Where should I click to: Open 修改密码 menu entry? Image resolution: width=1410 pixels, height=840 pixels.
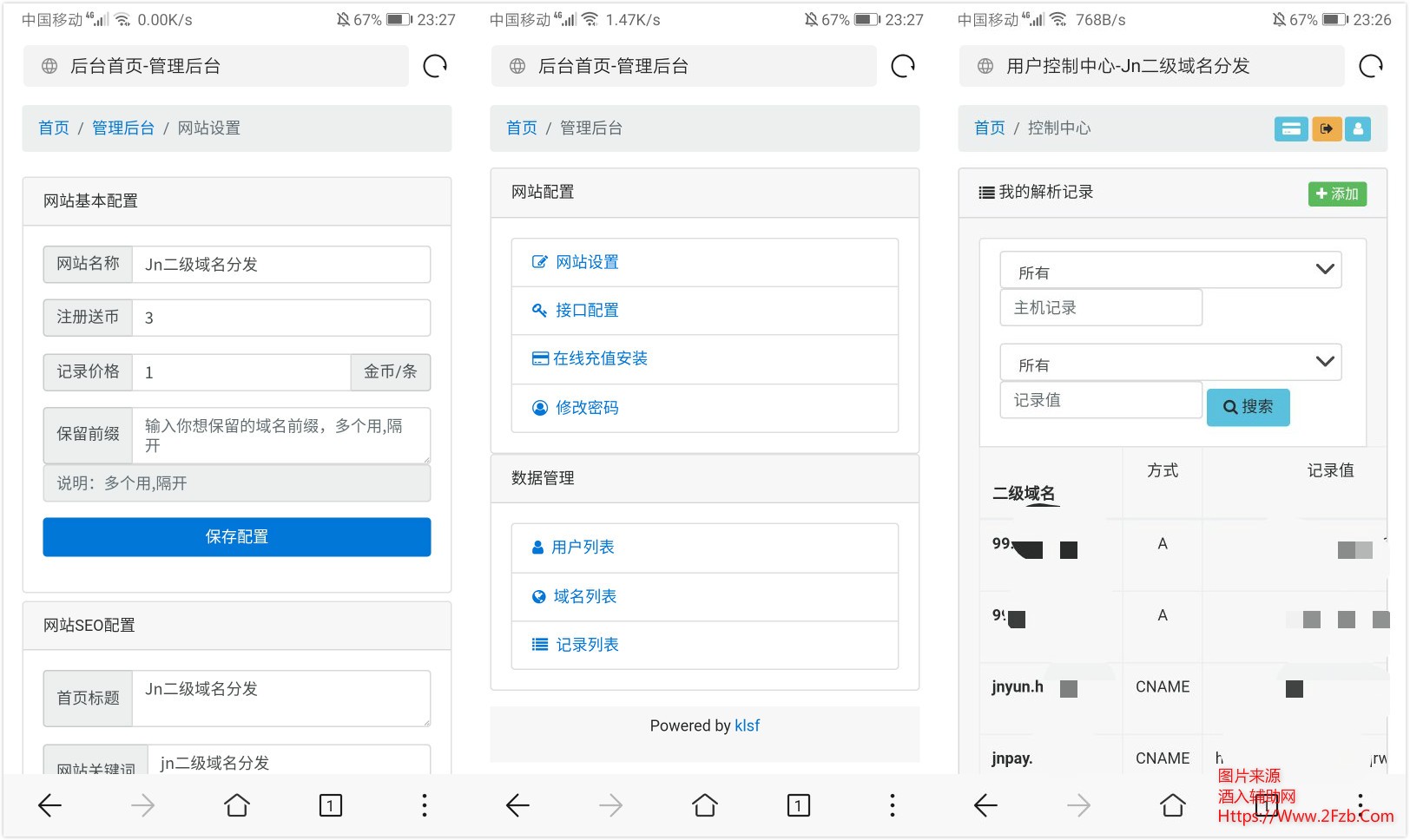coord(705,408)
